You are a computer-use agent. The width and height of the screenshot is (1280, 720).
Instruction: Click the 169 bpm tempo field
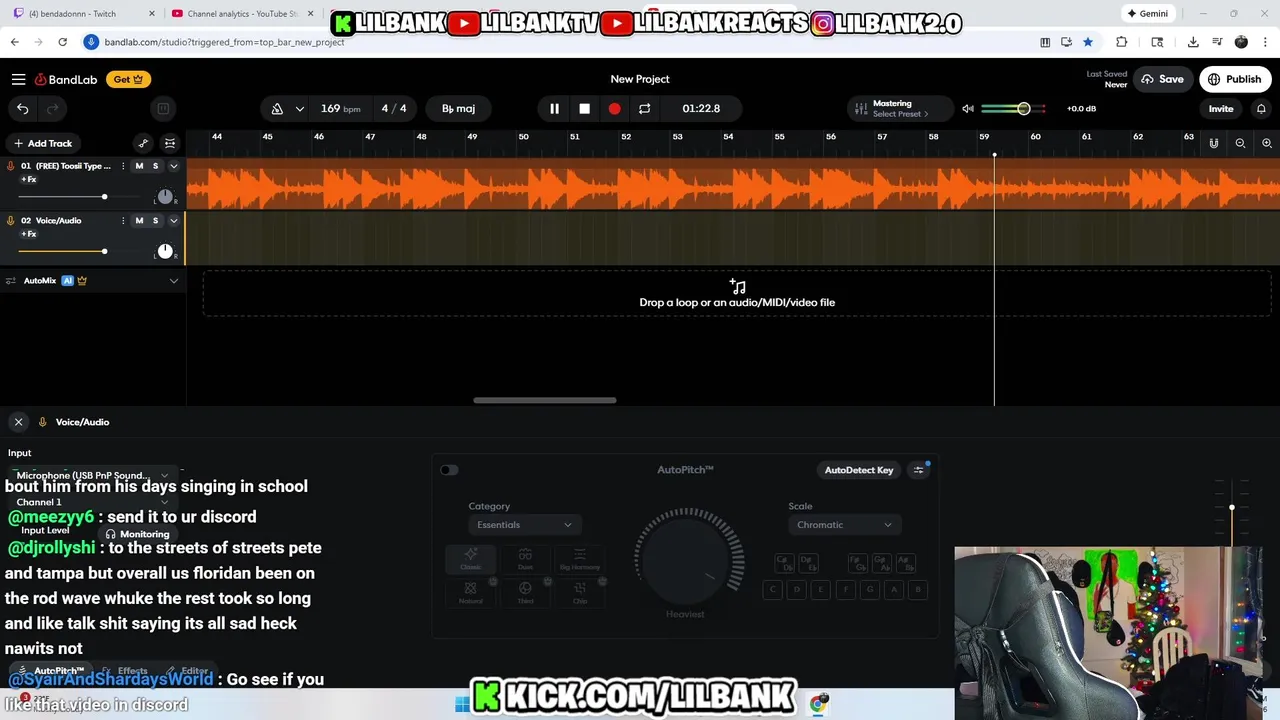(x=340, y=108)
